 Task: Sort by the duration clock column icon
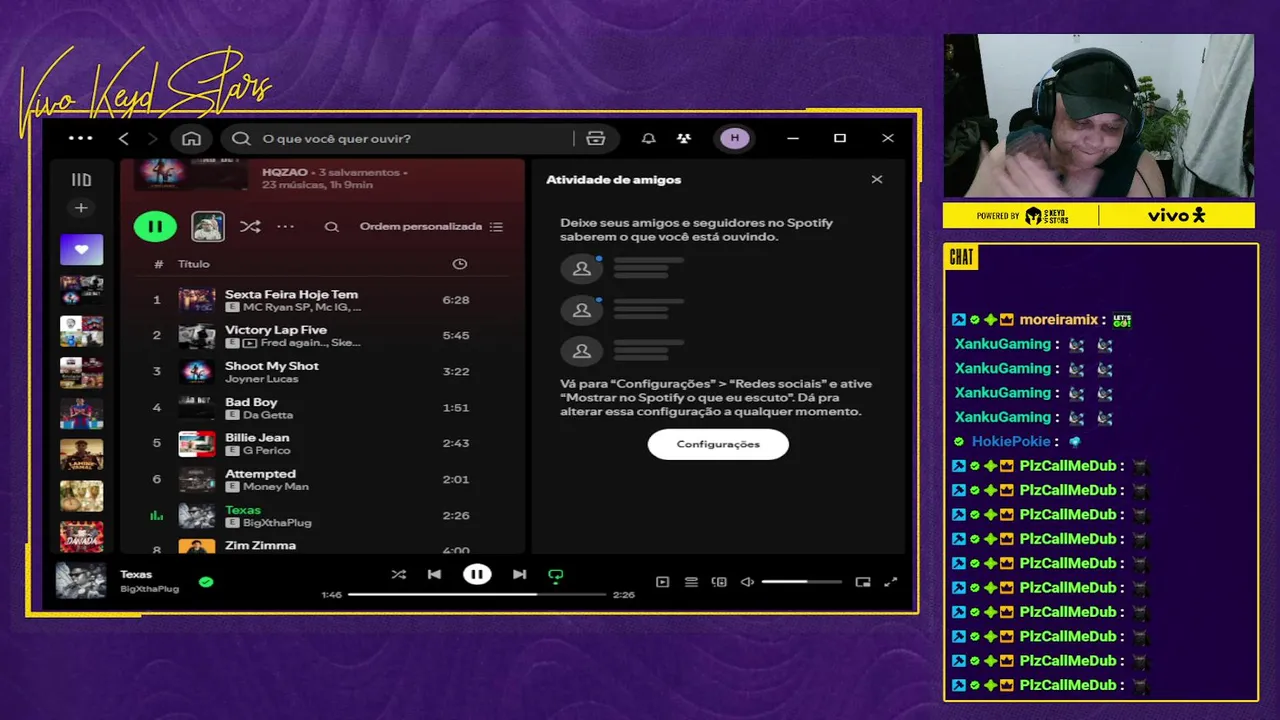coord(460,264)
